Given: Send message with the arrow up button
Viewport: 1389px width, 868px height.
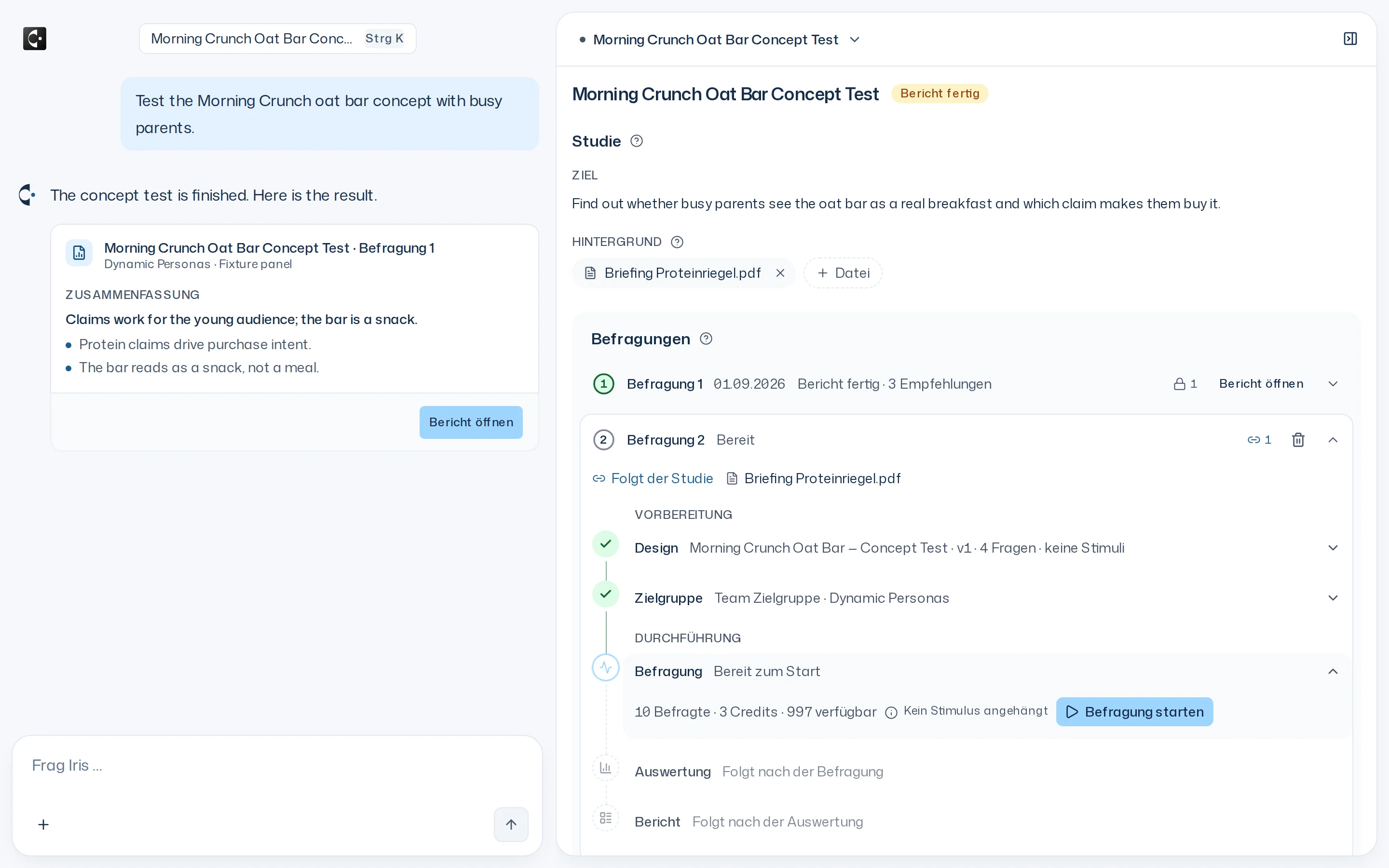Looking at the screenshot, I should pos(511,825).
